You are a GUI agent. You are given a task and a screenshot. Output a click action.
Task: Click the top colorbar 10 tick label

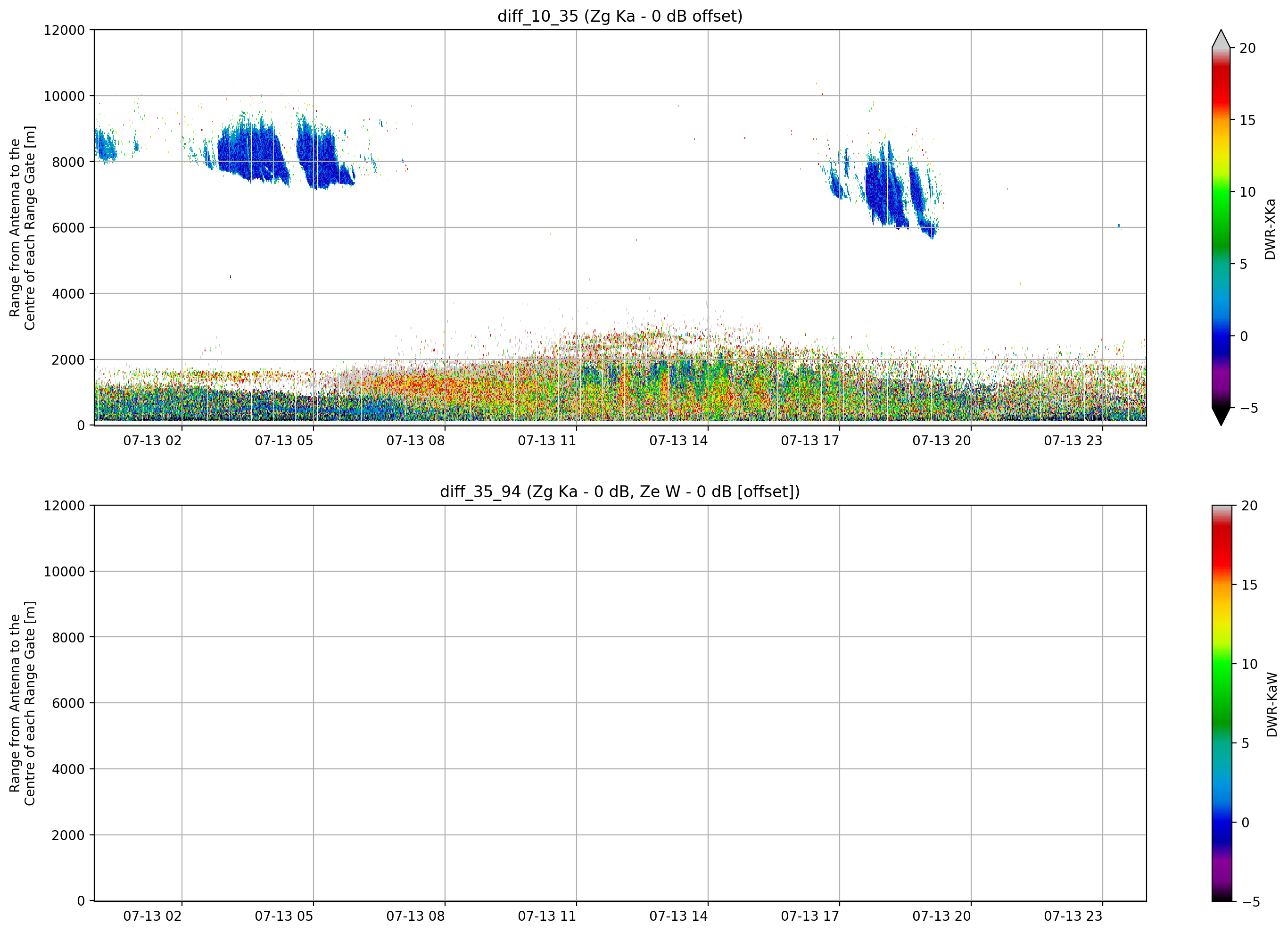click(x=1247, y=192)
